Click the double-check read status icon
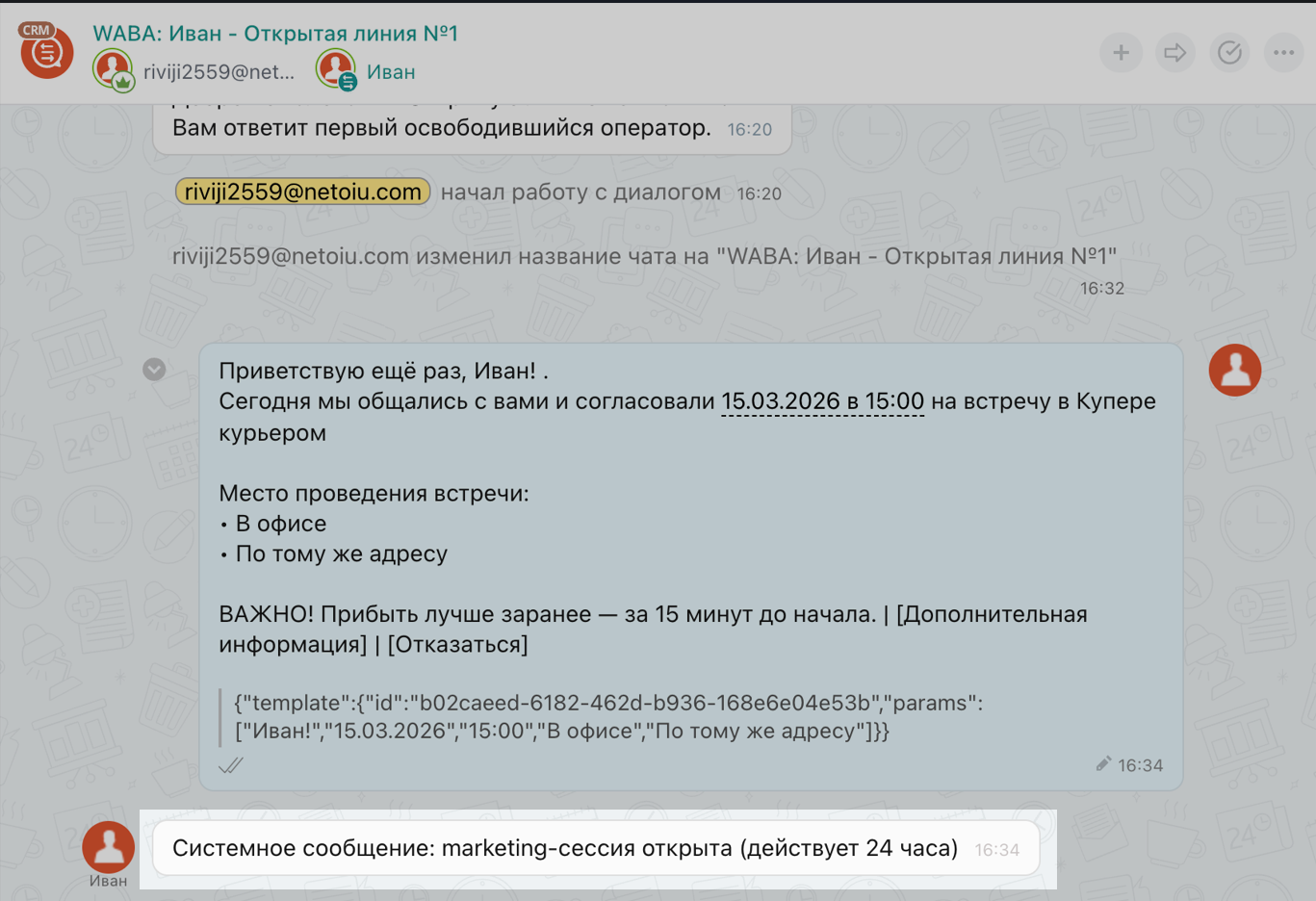The width and height of the screenshot is (1316, 901). (x=231, y=765)
